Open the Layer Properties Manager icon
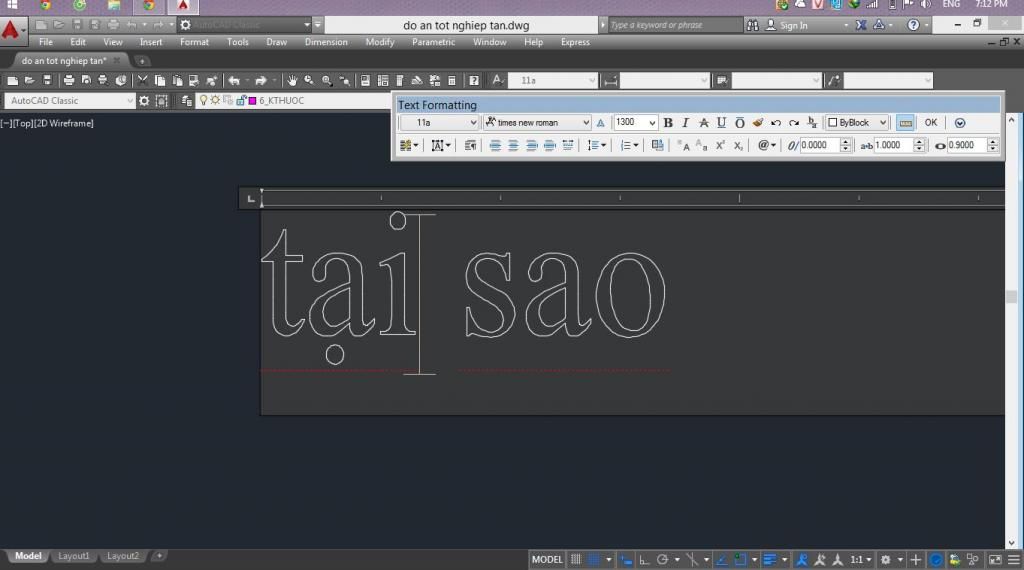 [187, 101]
